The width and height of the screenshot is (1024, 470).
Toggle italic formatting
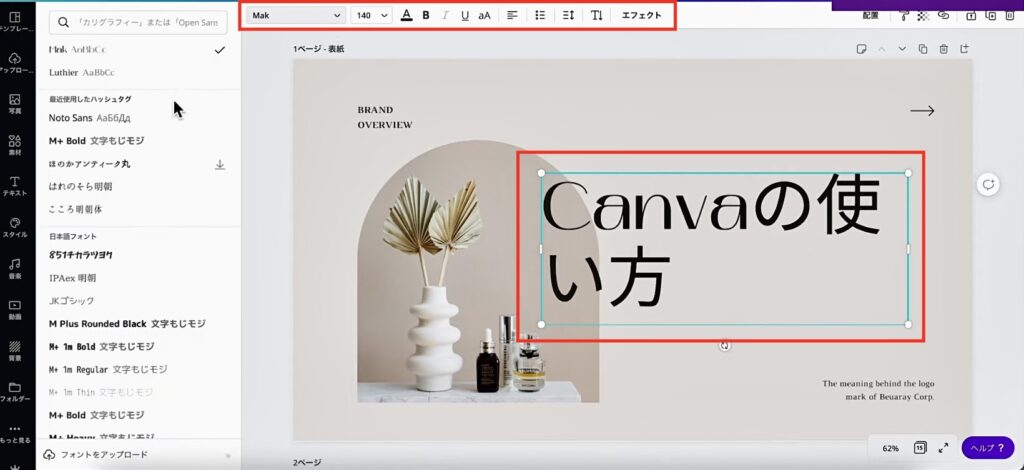(445, 15)
